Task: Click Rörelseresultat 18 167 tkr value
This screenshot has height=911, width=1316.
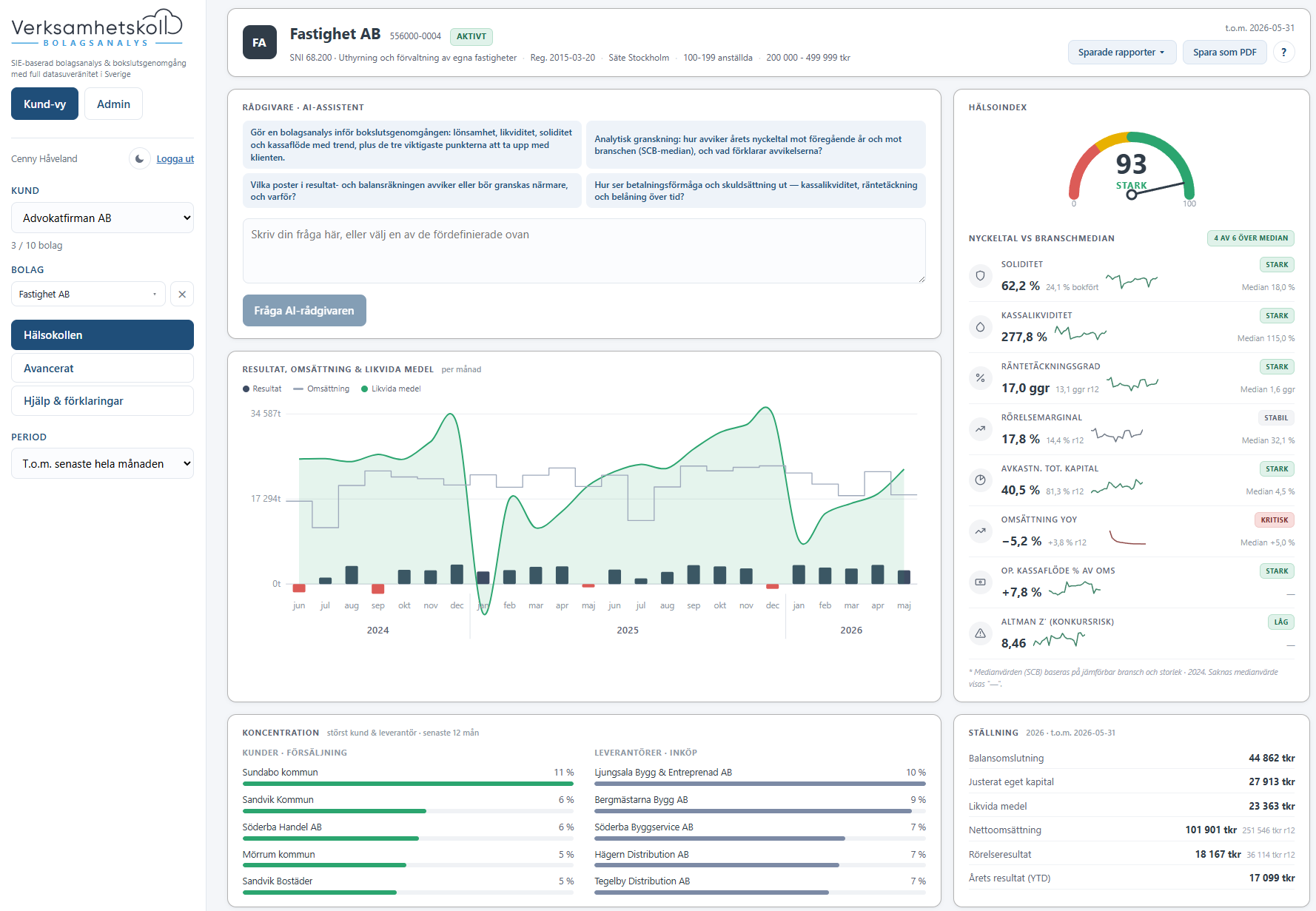Action: tap(1218, 854)
